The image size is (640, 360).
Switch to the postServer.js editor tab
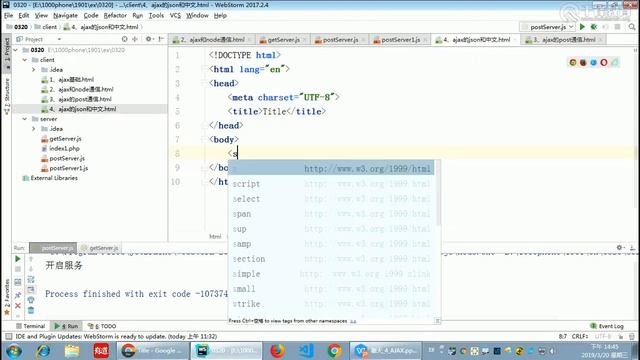340,40
